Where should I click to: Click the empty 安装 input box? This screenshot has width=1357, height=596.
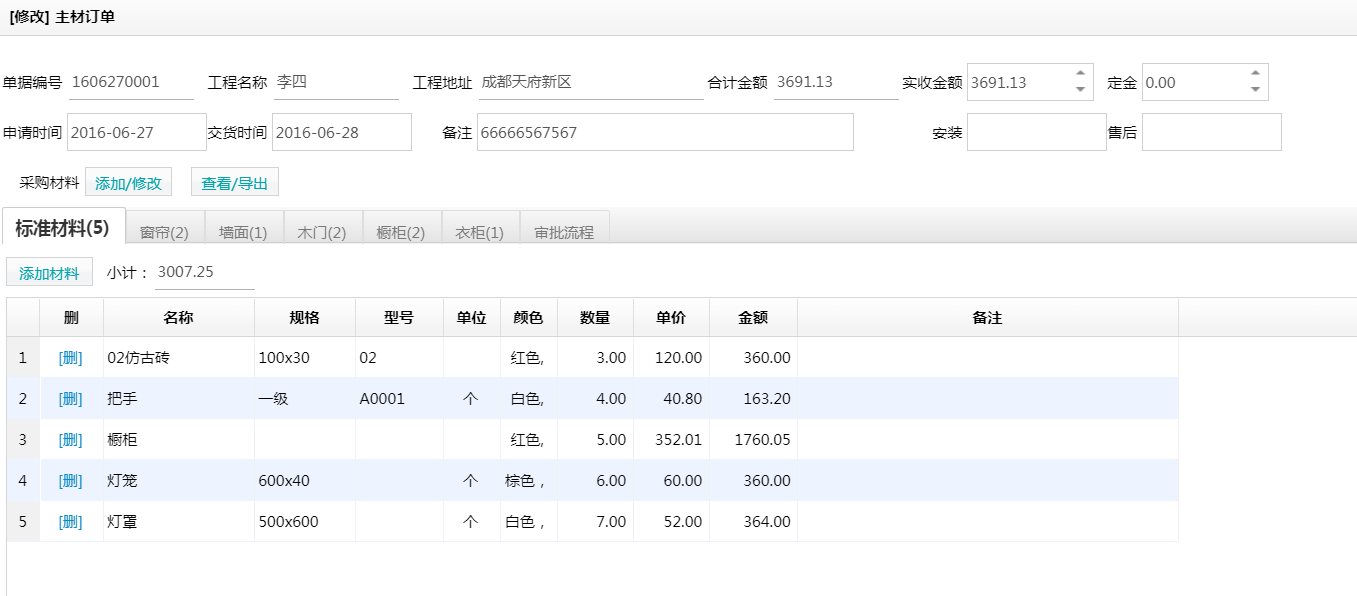[x=1036, y=132]
